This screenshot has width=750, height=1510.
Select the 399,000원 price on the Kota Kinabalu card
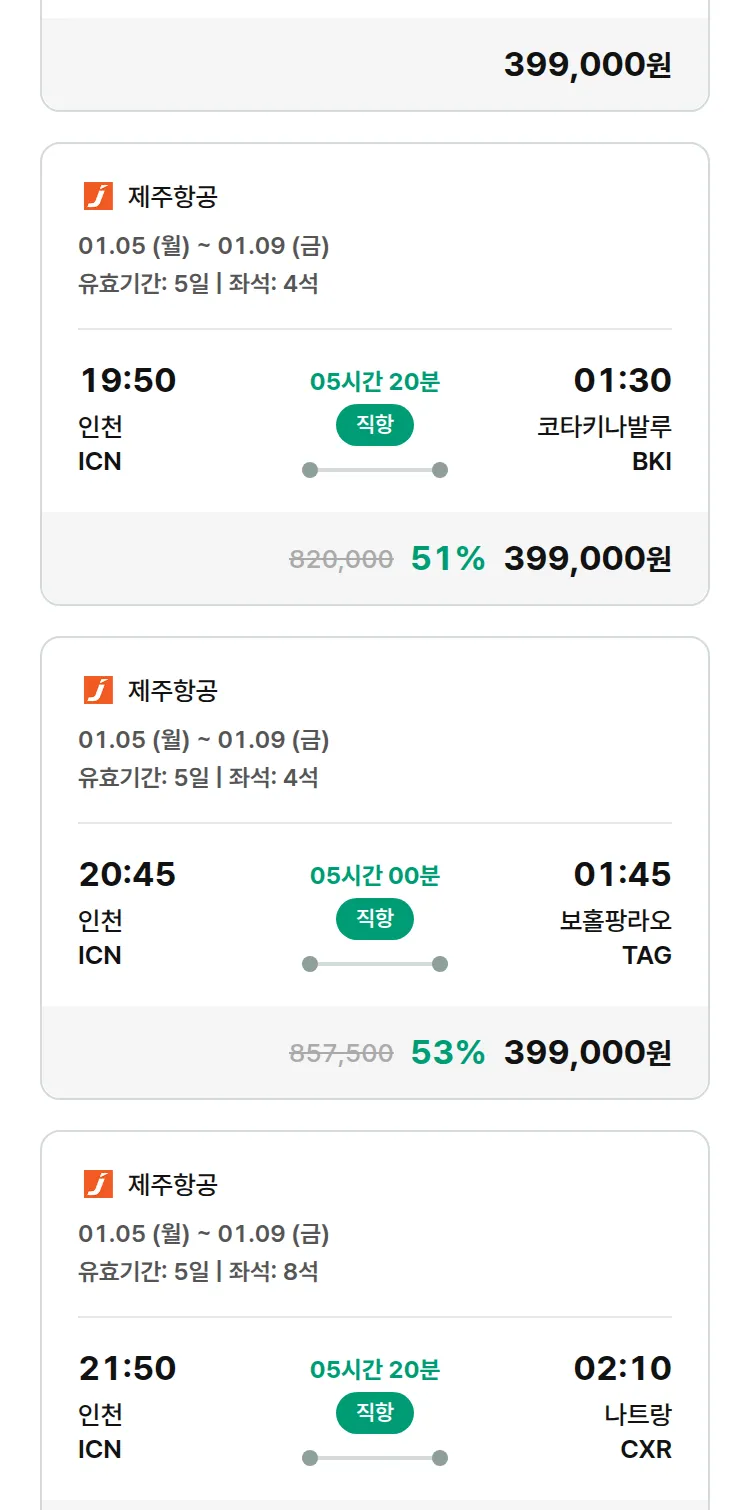point(587,559)
